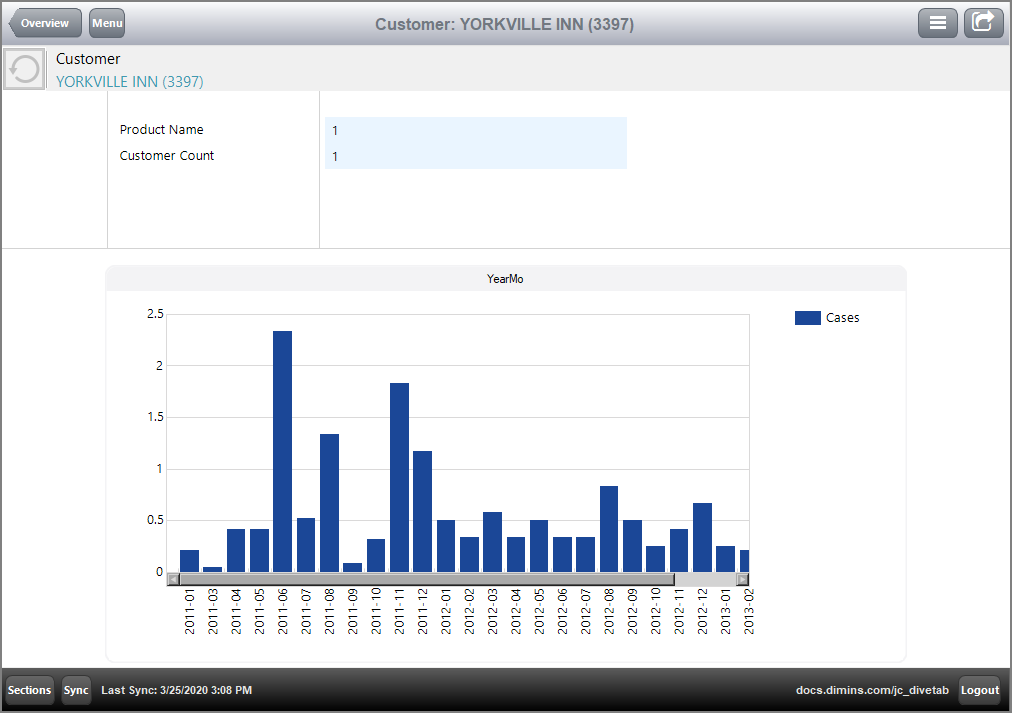Click the blue Cases legend swatch
1012x713 pixels.
(809, 317)
